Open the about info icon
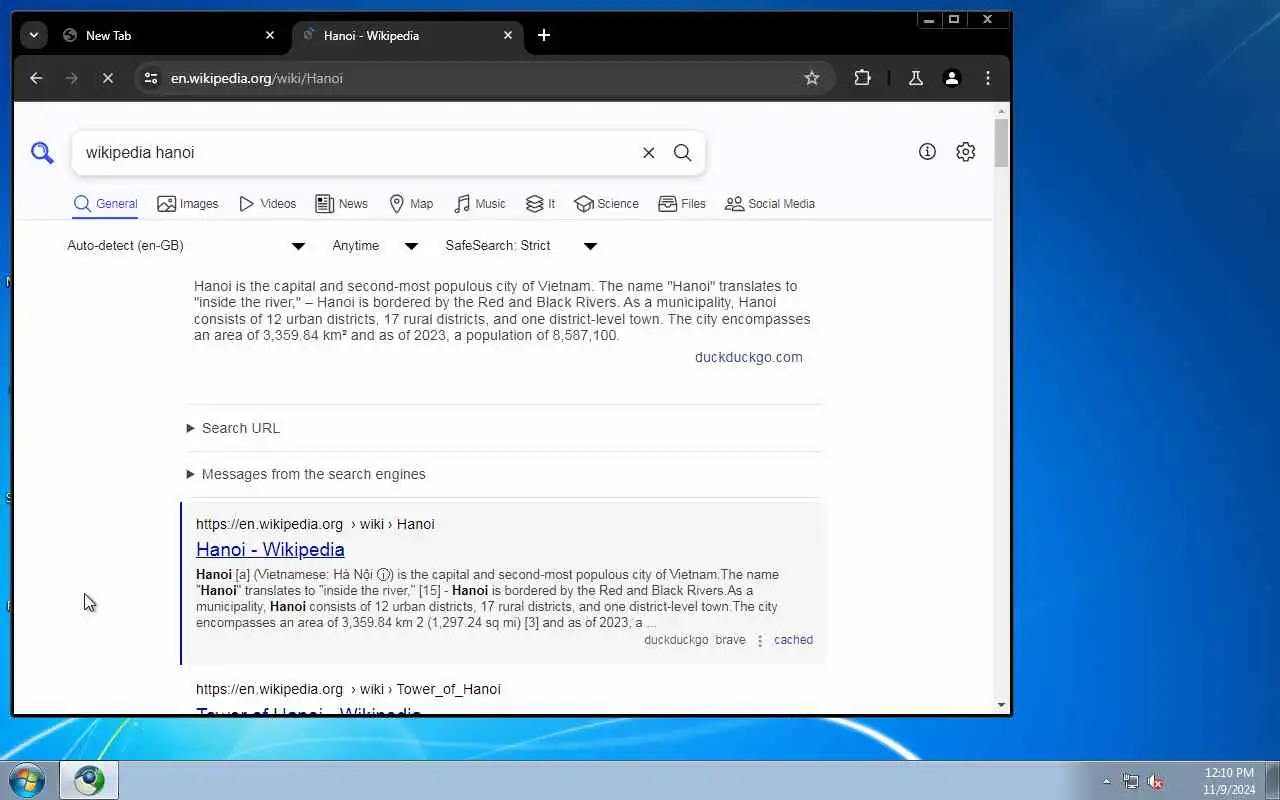 [927, 152]
